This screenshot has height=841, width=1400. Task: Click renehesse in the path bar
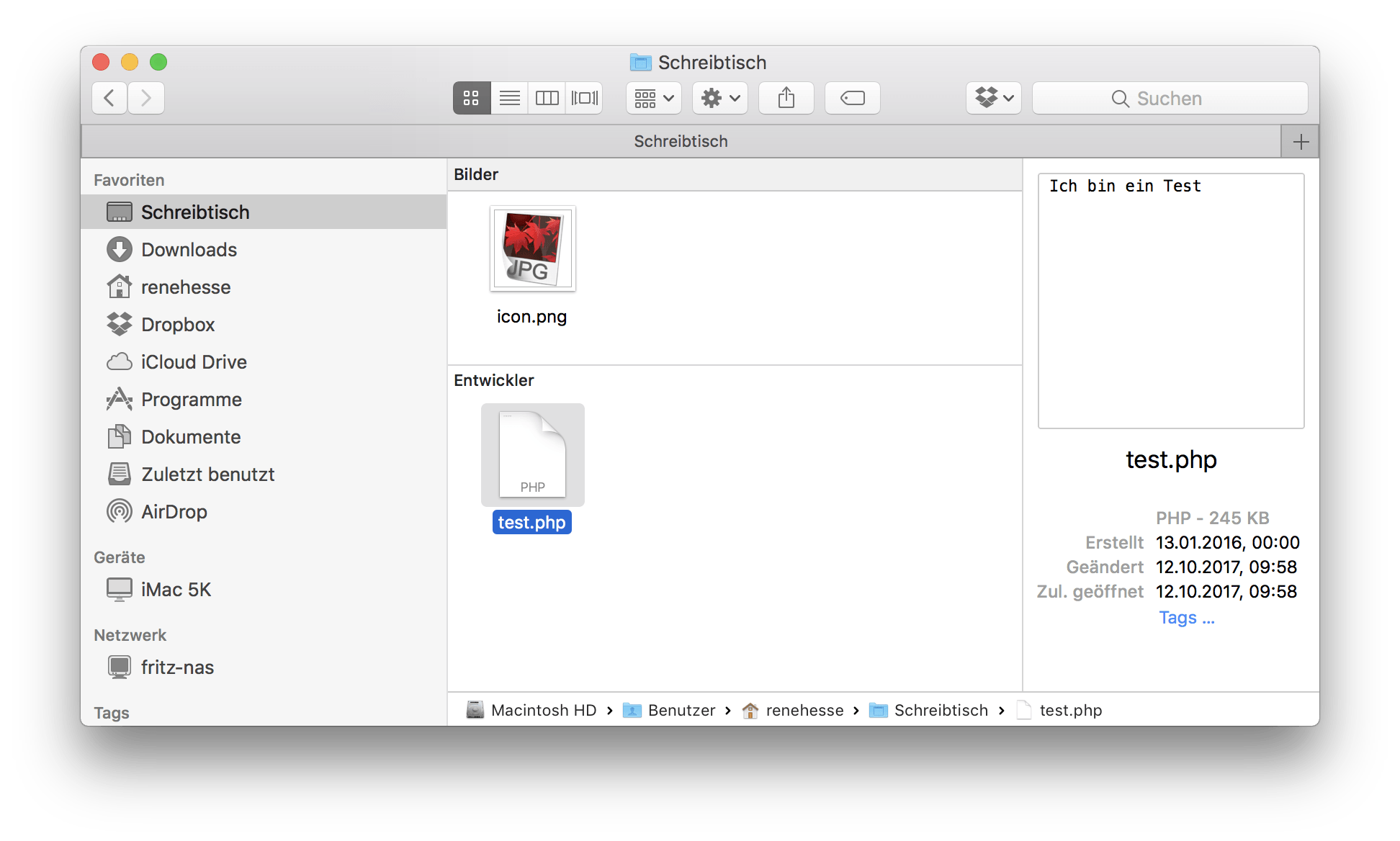pyautogui.click(x=793, y=710)
